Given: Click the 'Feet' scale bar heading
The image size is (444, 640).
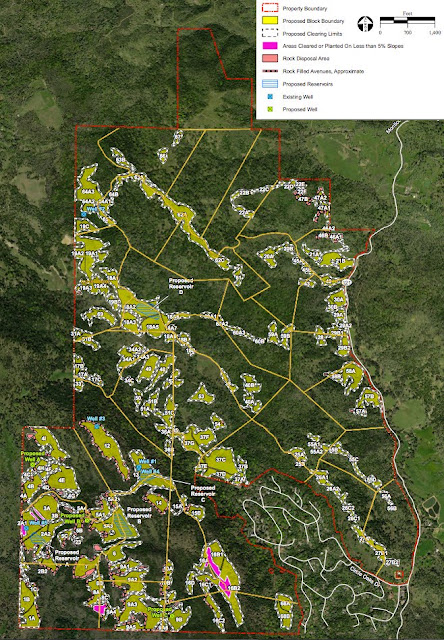Looking at the screenshot, I should click(x=407, y=13).
